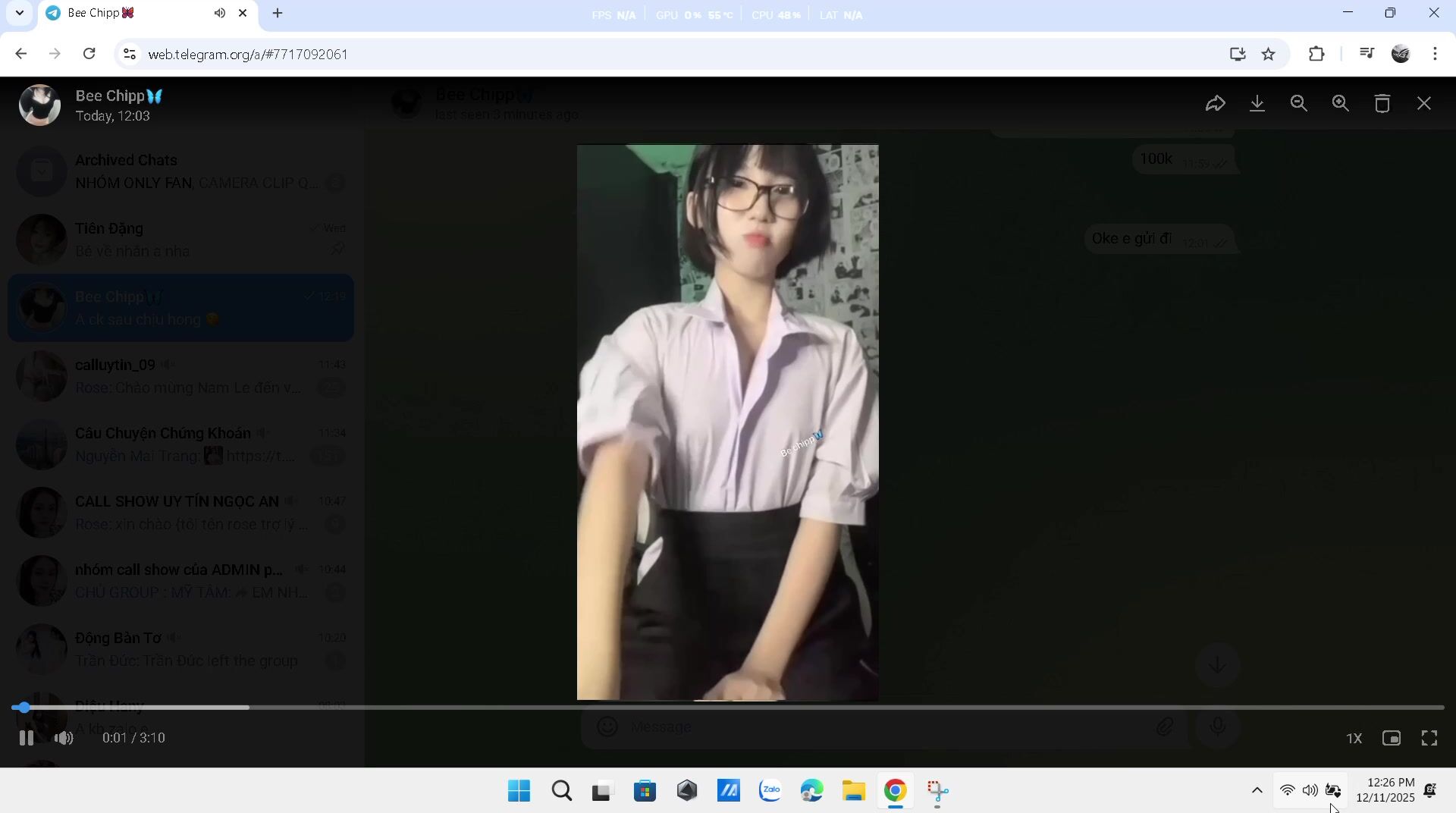Open Bee Chipp sender avatar in viewer header
Image resolution: width=1456 pixels, height=813 pixels.
click(x=39, y=105)
